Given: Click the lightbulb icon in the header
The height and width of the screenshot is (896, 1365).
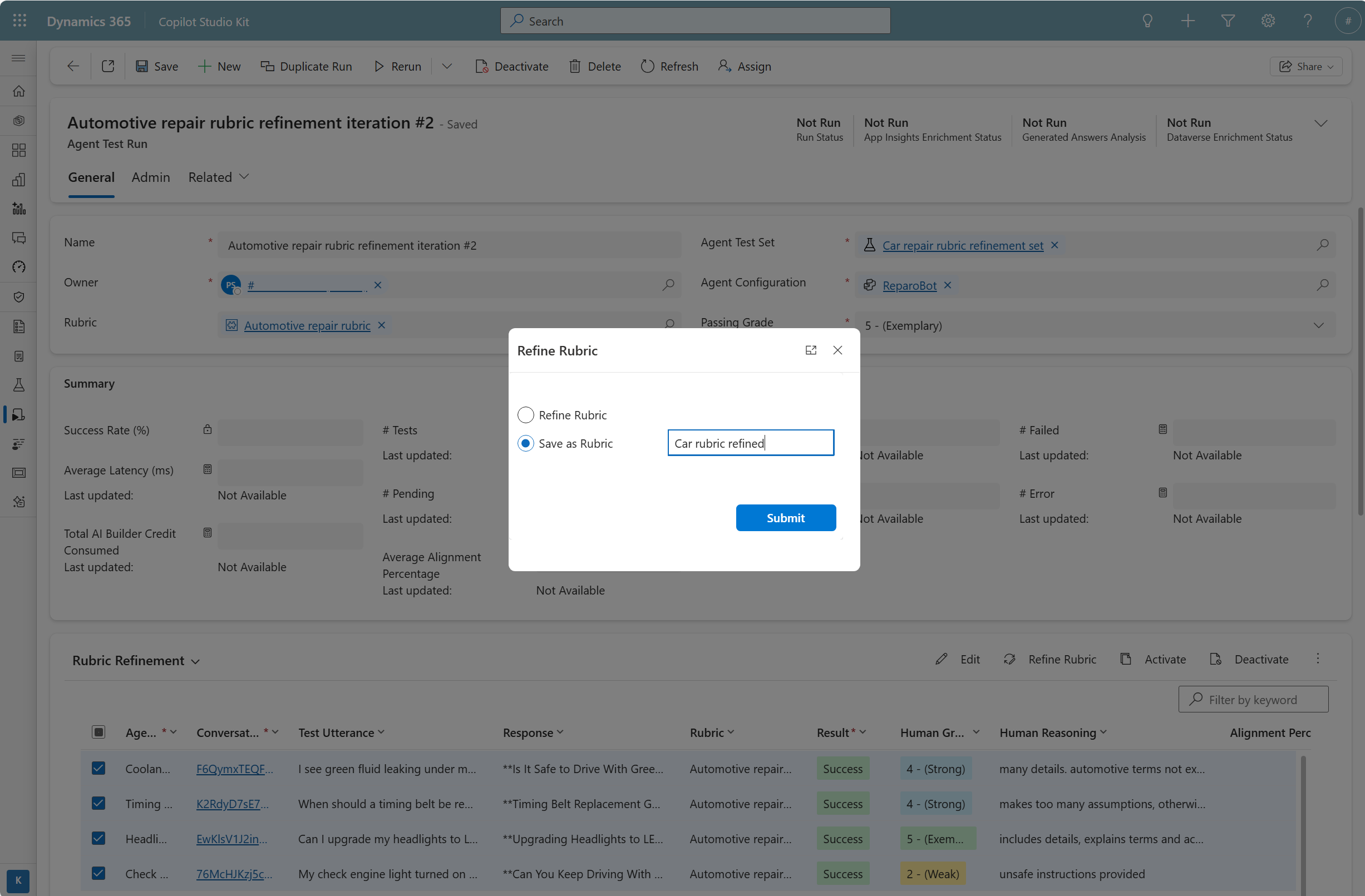Looking at the screenshot, I should coord(1147,21).
